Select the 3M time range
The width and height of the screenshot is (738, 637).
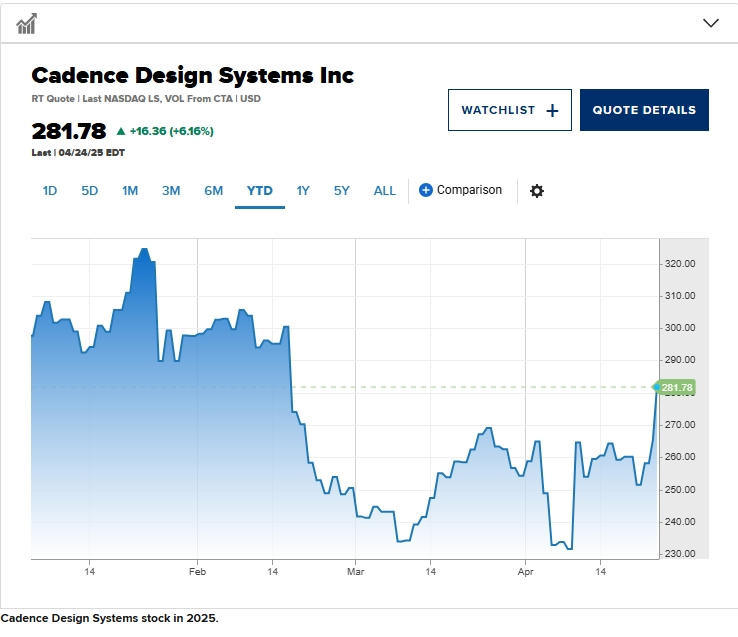coord(171,191)
